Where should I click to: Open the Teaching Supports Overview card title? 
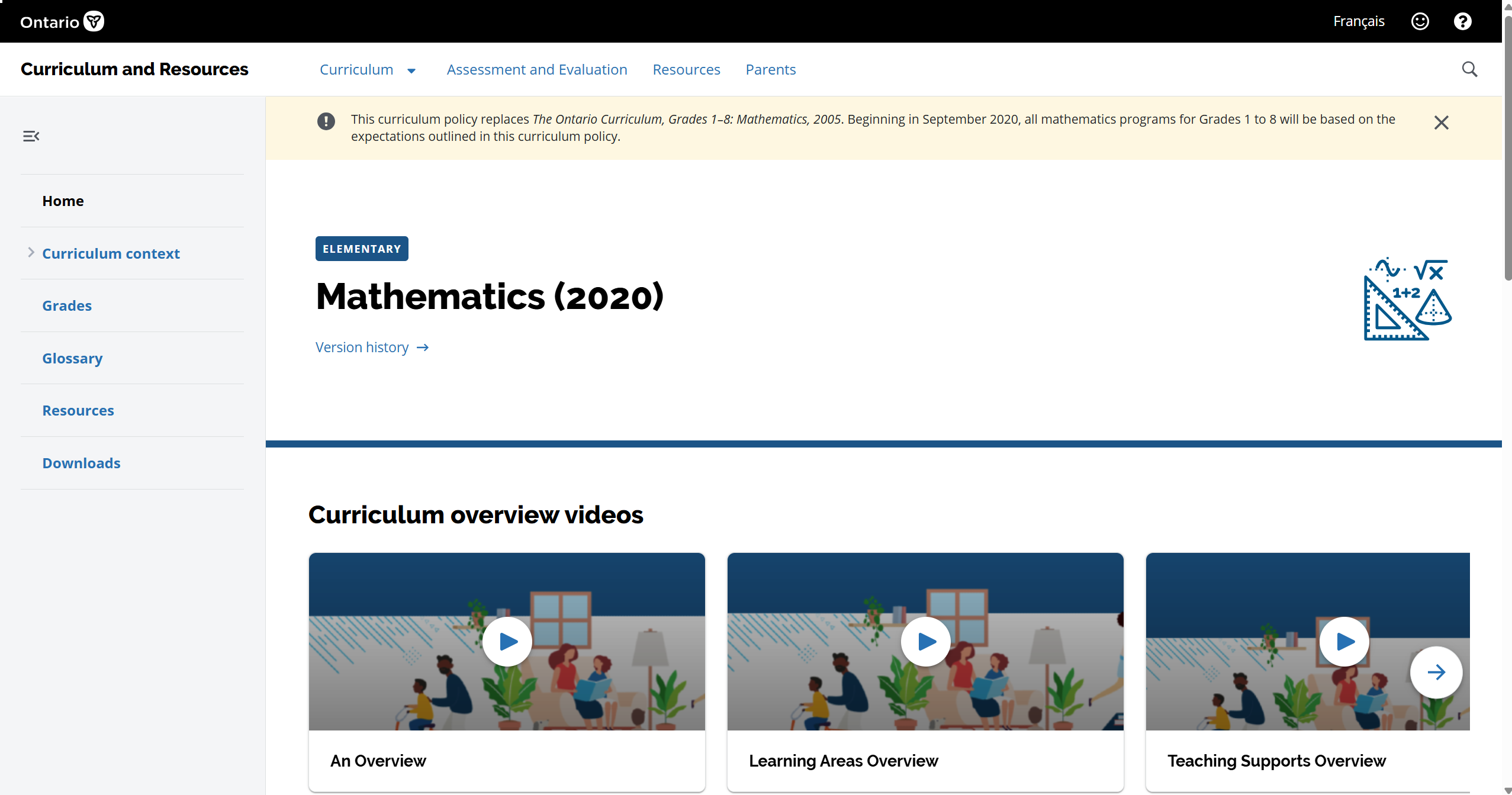click(x=1276, y=761)
